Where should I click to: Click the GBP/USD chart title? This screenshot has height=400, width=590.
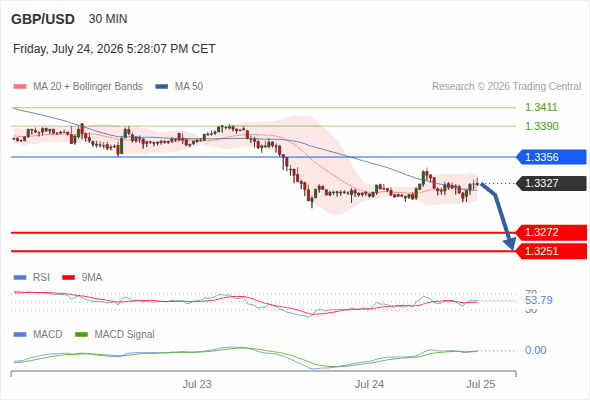point(43,19)
